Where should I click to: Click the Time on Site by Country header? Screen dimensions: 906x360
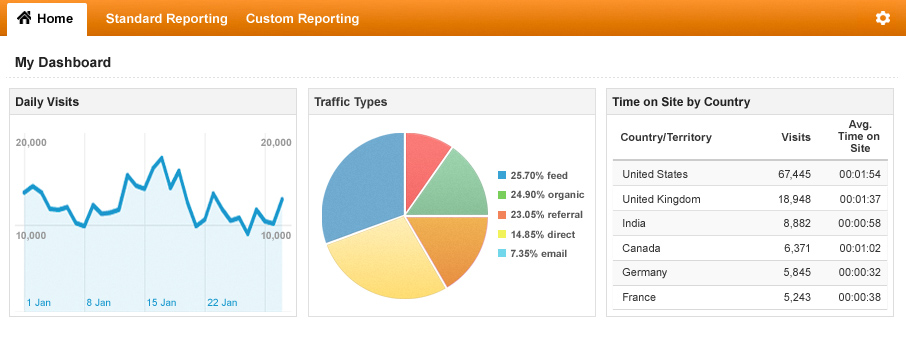pos(750,102)
